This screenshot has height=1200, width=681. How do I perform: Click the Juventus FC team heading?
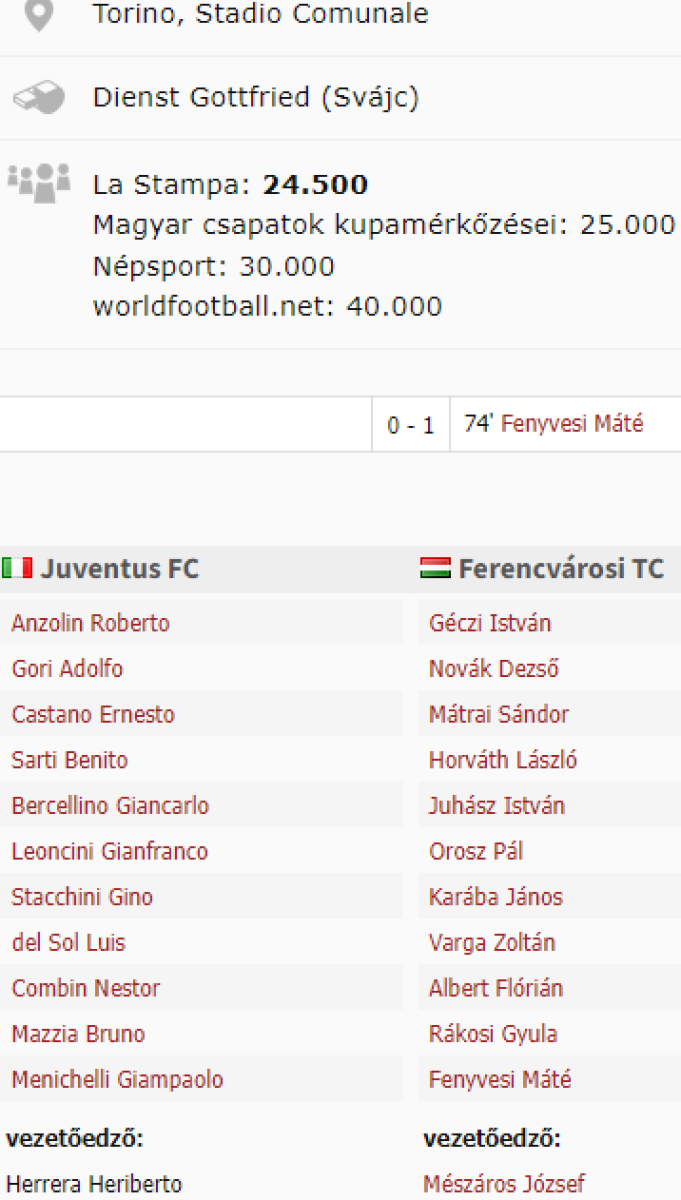point(120,569)
